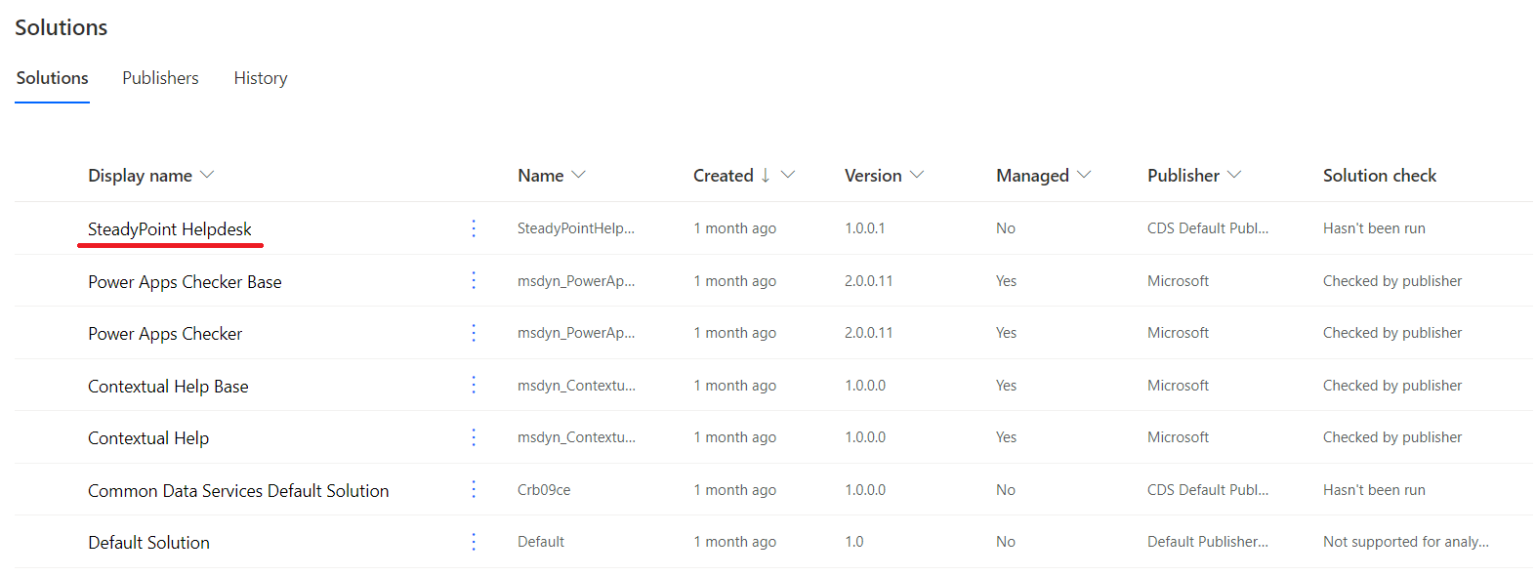This screenshot has height=576, width=1536.
Task: Select the Solutions tab
Action: pyautogui.click(x=51, y=78)
